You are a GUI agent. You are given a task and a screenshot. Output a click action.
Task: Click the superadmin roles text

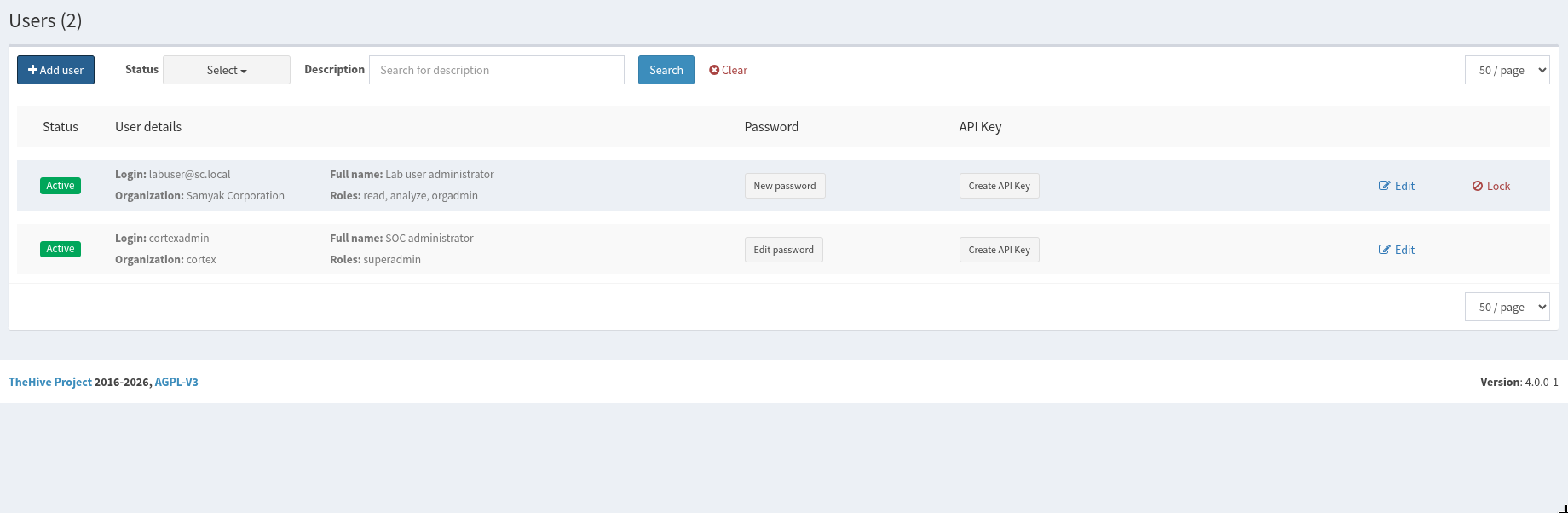(x=392, y=259)
